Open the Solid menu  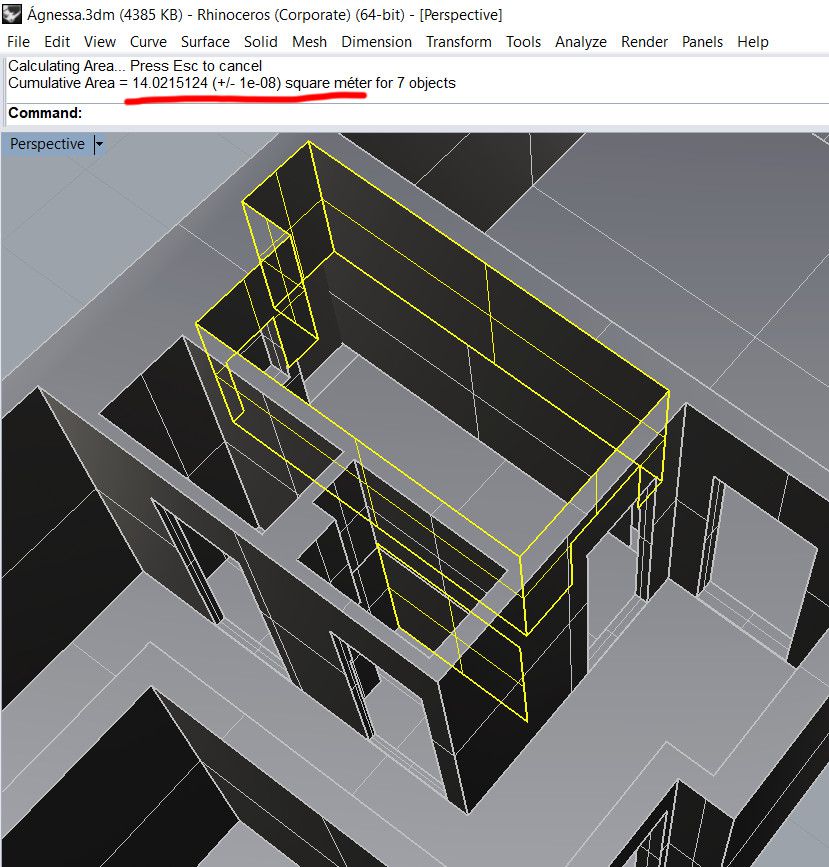[260, 42]
